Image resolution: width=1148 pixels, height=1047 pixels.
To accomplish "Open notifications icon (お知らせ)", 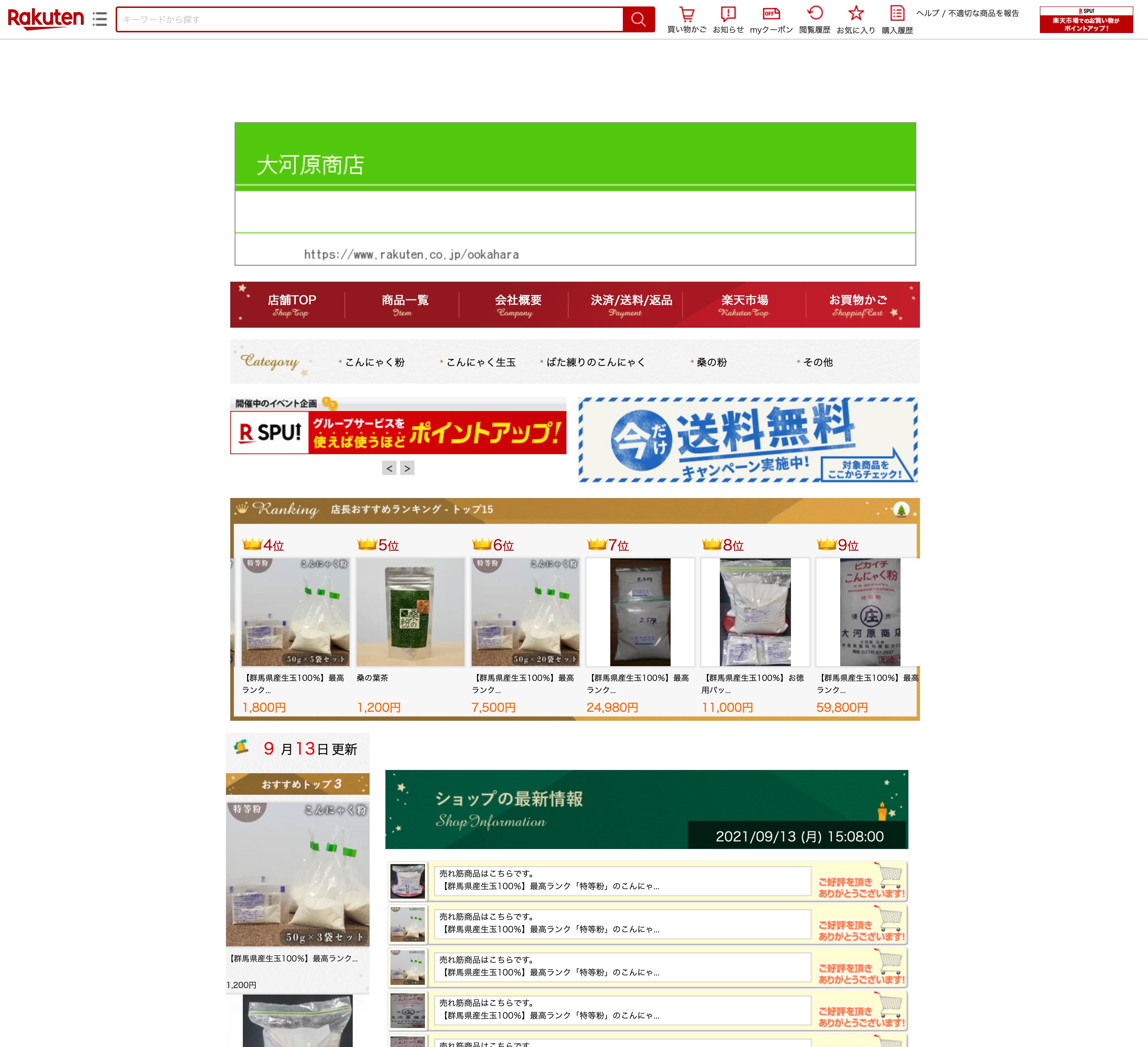I will tap(728, 14).
